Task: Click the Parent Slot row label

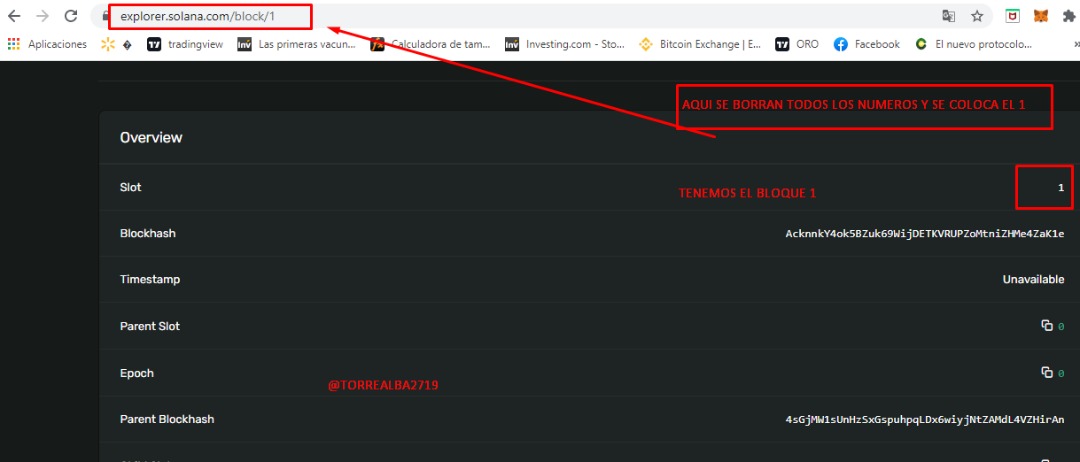Action: [x=149, y=326]
